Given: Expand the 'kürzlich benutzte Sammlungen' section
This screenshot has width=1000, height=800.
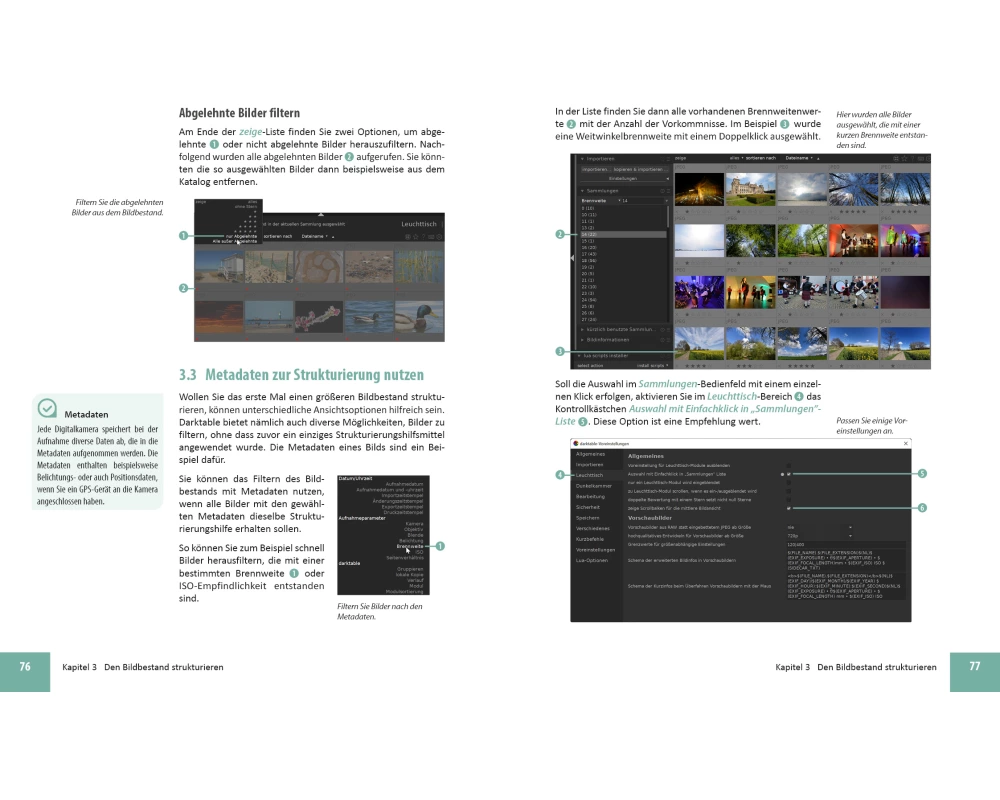Looking at the screenshot, I should (x=622, y=328).
